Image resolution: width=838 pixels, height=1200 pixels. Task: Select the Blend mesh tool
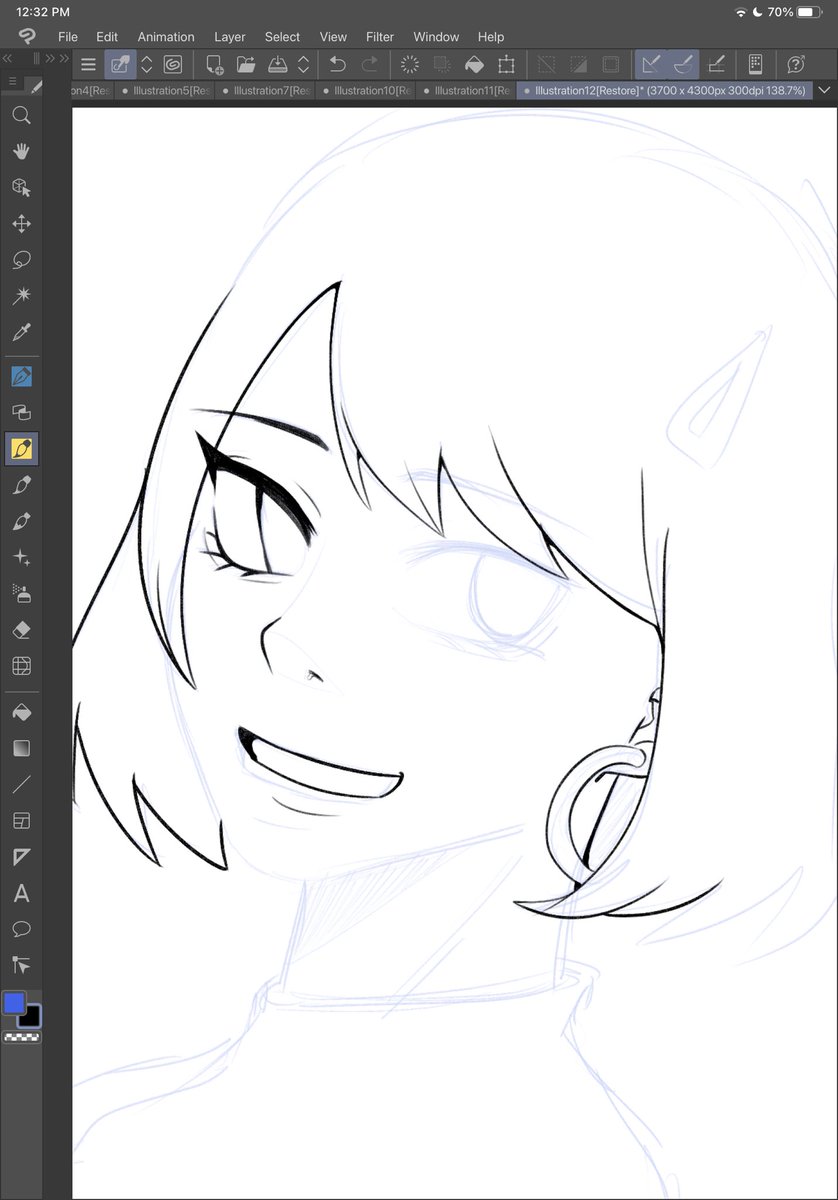21,666
